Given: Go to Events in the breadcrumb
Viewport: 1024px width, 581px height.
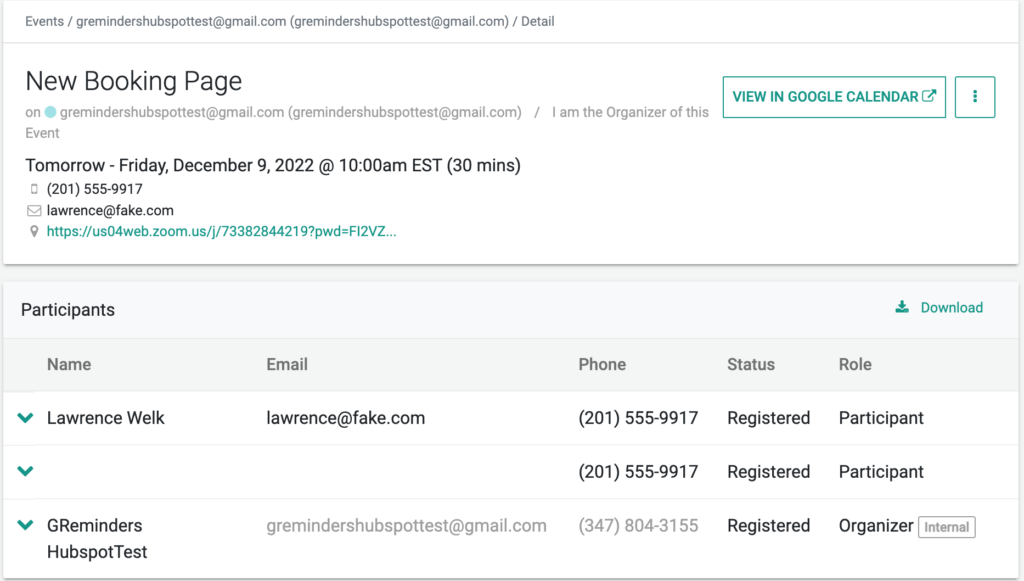Looking at the screenshot, I should pyautogui.click(x=44, y=21).
